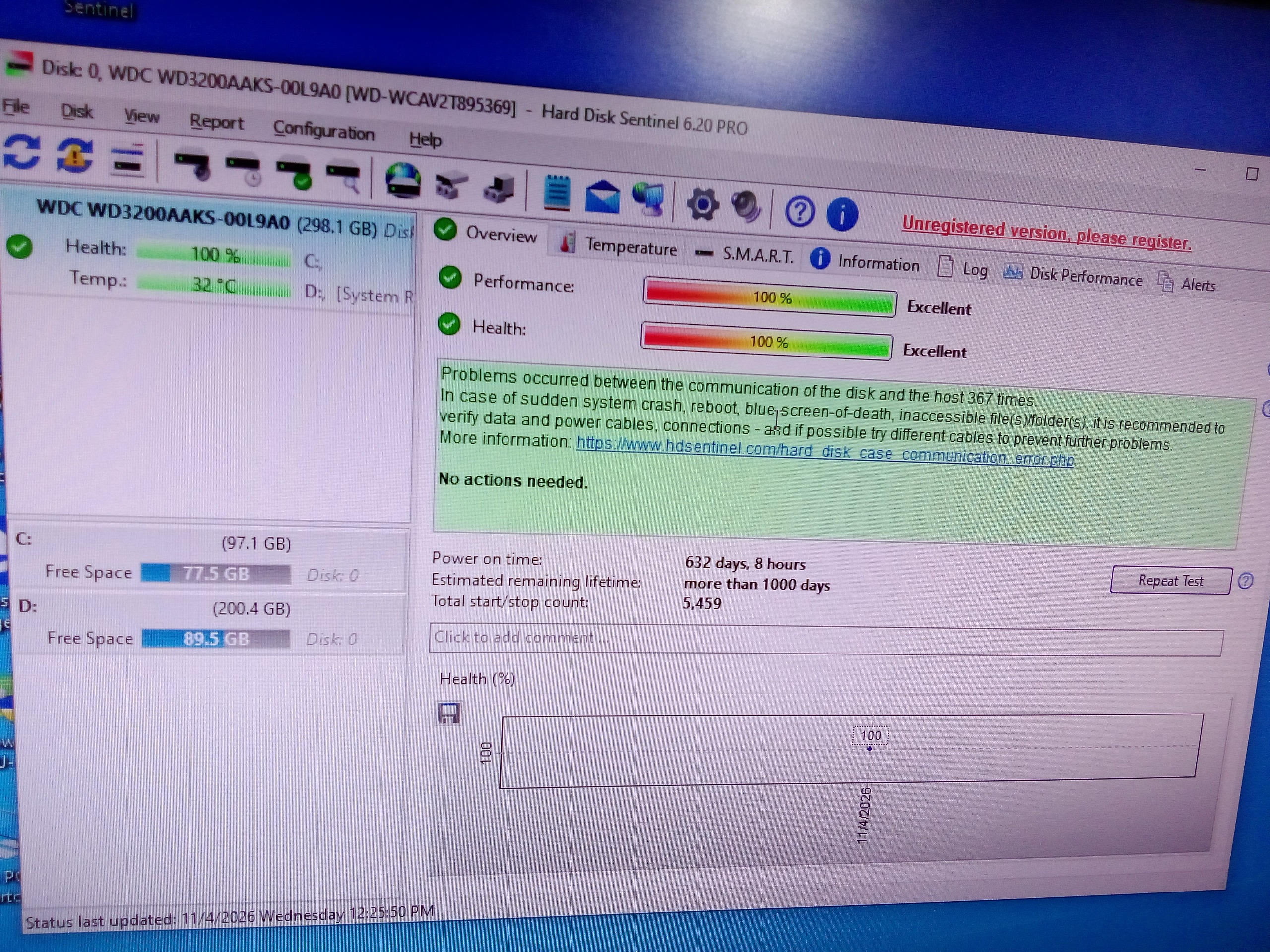Click the Temp. 32 °C bar
This screenshot has width=1270, height=952.
point(214,285)
